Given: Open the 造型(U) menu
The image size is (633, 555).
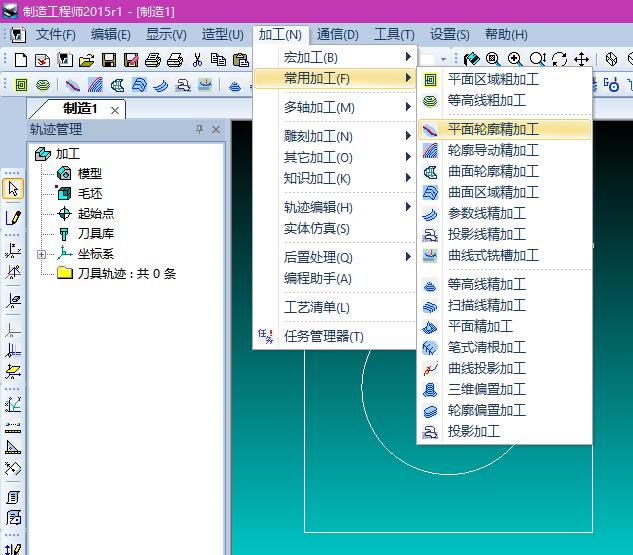Looking at the screenshot, I should tap(222, 34).
